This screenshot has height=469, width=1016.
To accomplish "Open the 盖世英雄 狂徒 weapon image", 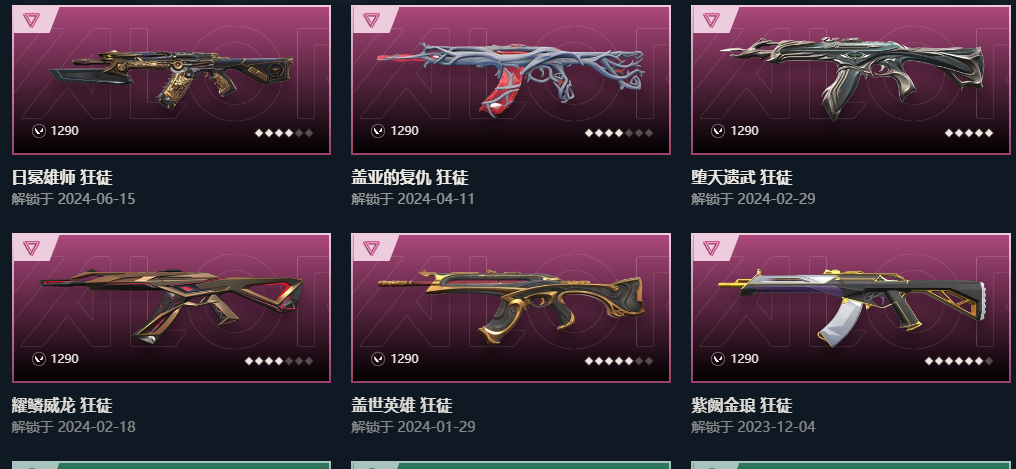I will (x=511, y=308).
